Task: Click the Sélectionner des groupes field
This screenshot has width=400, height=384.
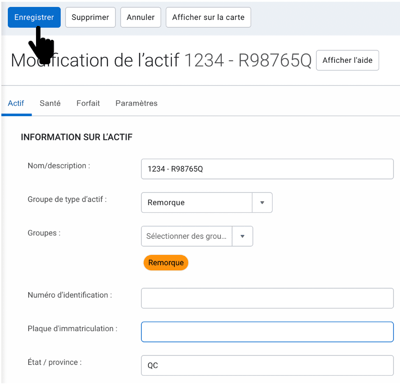Action: pos(187,236)
